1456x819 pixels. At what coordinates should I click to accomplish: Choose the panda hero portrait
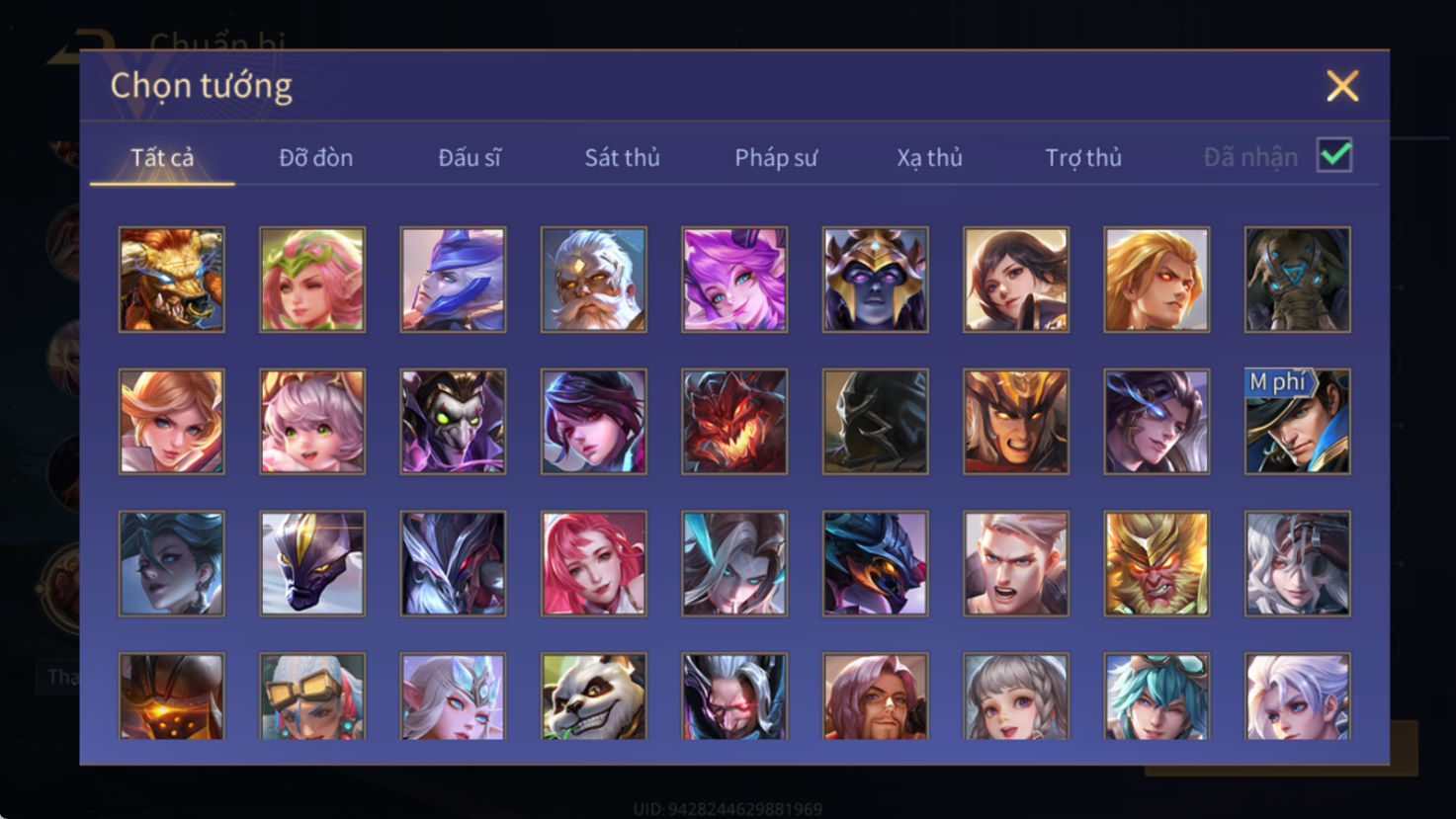click(593, 696)
